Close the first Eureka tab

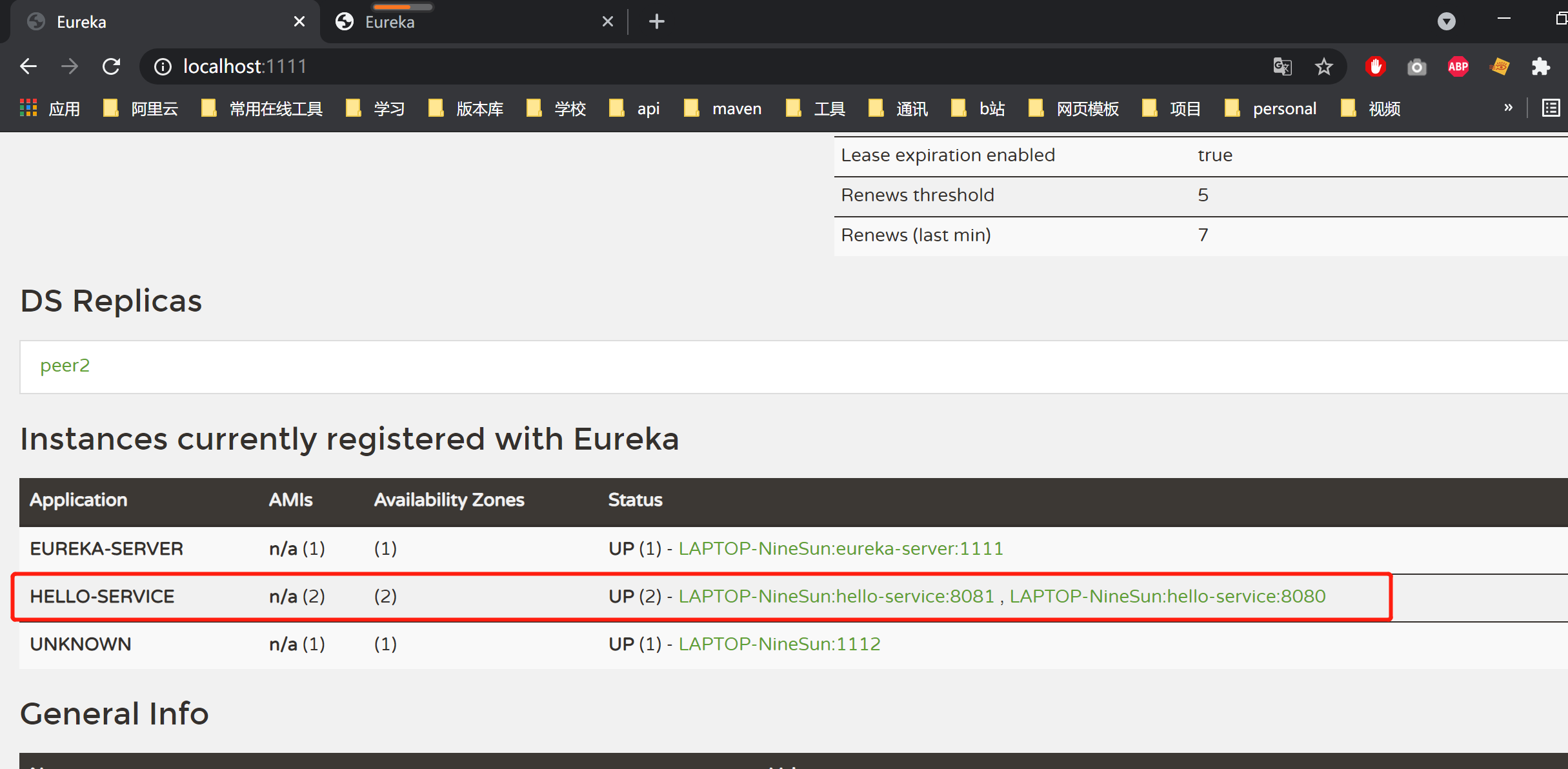tap(299, 21)
